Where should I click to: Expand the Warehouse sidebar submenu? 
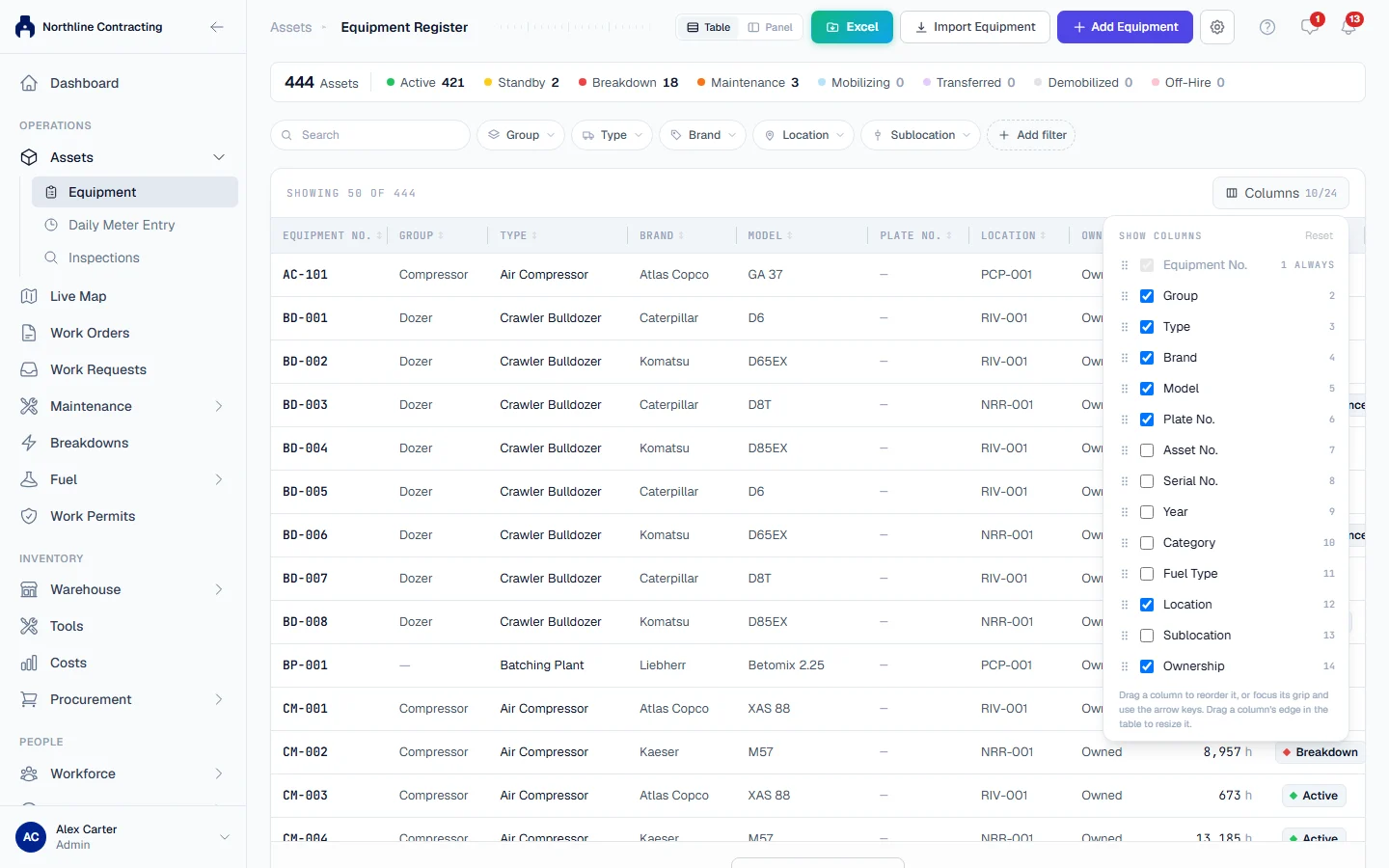pos(219,589)
